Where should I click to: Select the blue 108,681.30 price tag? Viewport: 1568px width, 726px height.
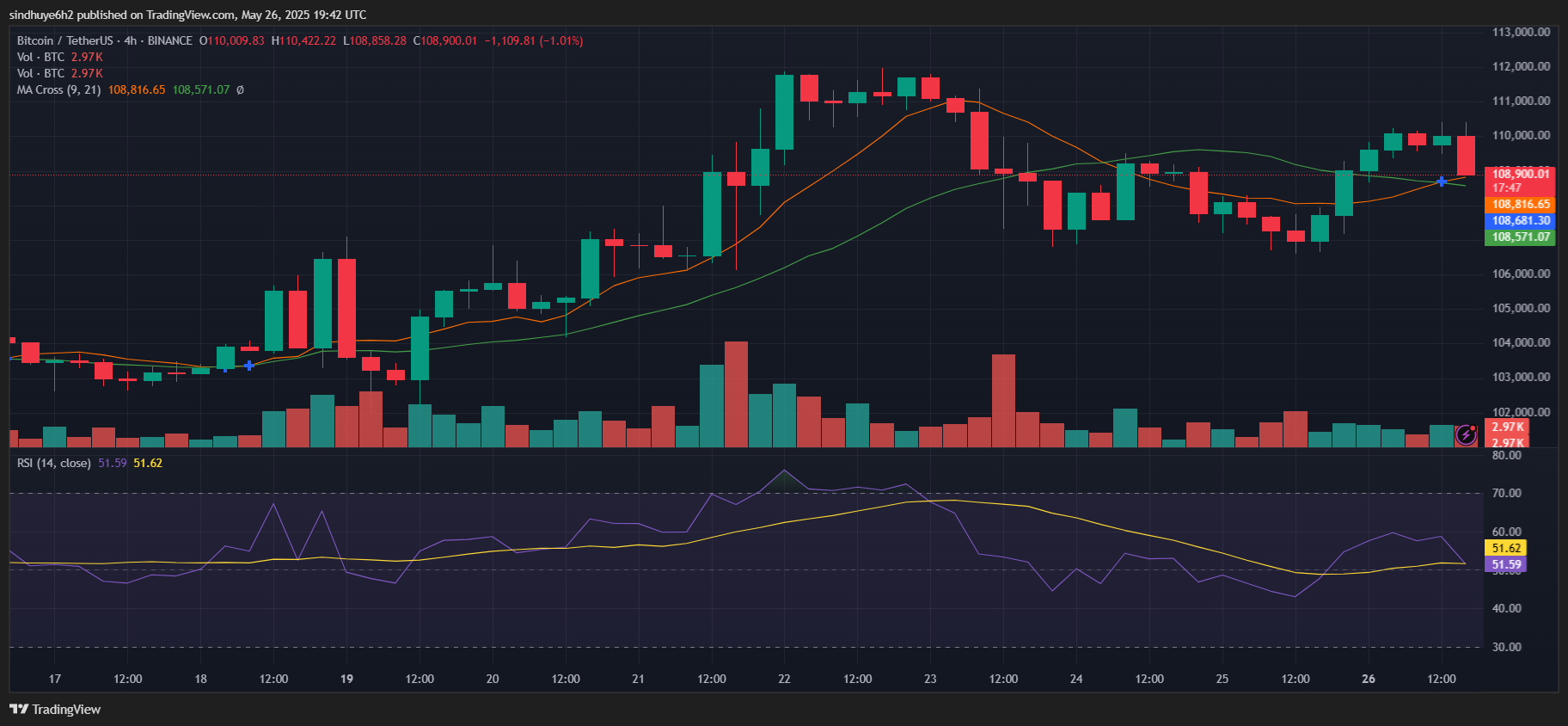click(x=1520, y=220)
